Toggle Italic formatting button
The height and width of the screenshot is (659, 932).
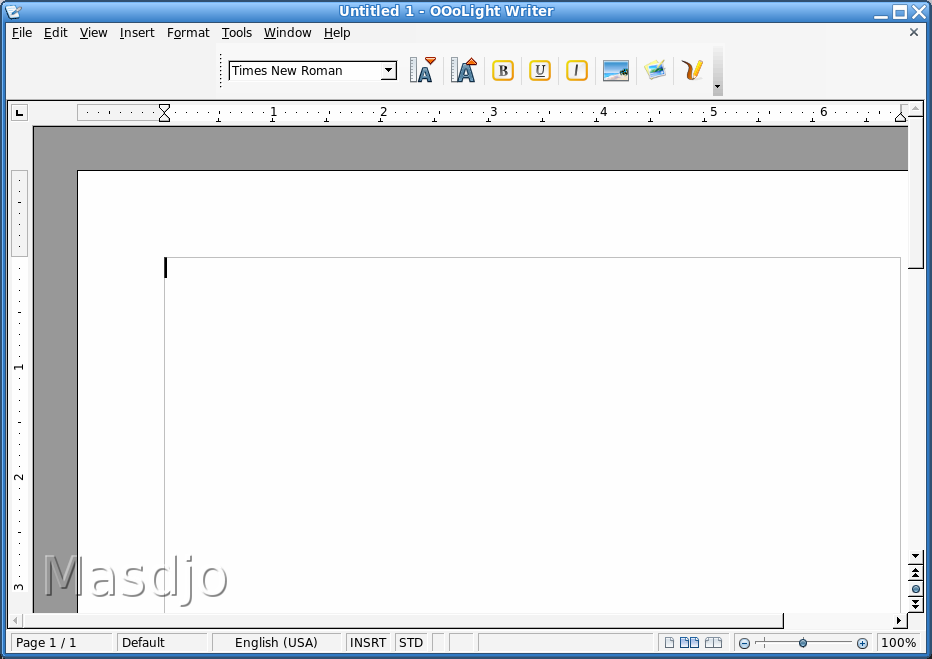[577, 71]
